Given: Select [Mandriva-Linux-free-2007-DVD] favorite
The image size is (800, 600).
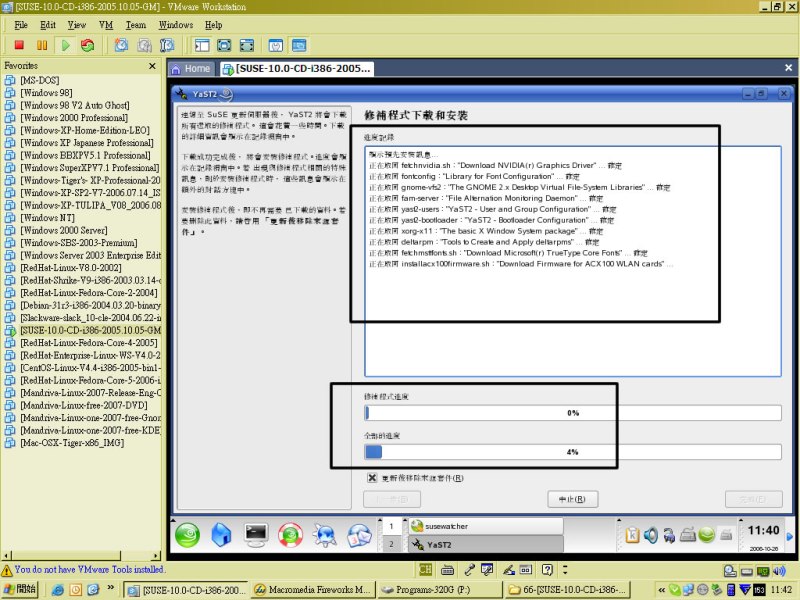Looking at the screenshot, I should pos(84,405).
